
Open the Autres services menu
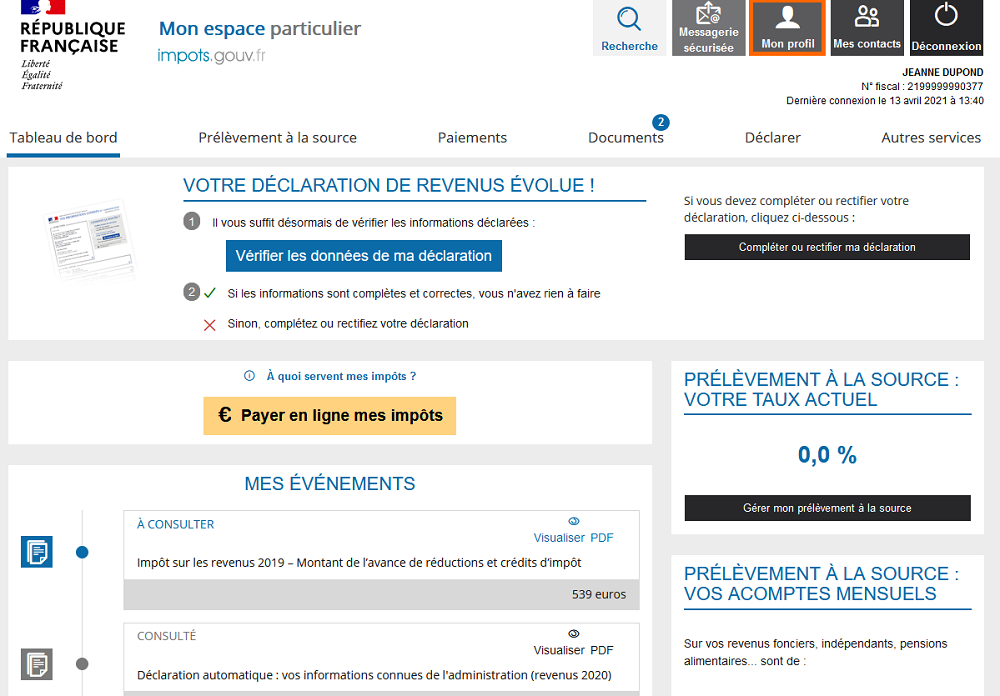point(930,138)
